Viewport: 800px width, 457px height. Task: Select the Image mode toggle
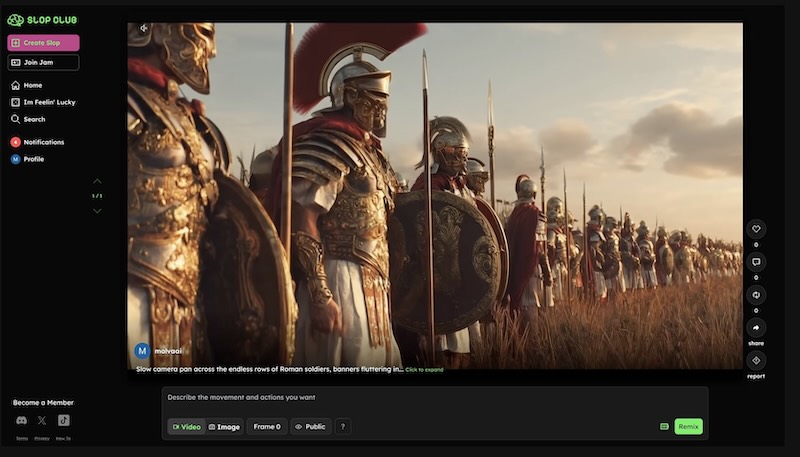224,427
